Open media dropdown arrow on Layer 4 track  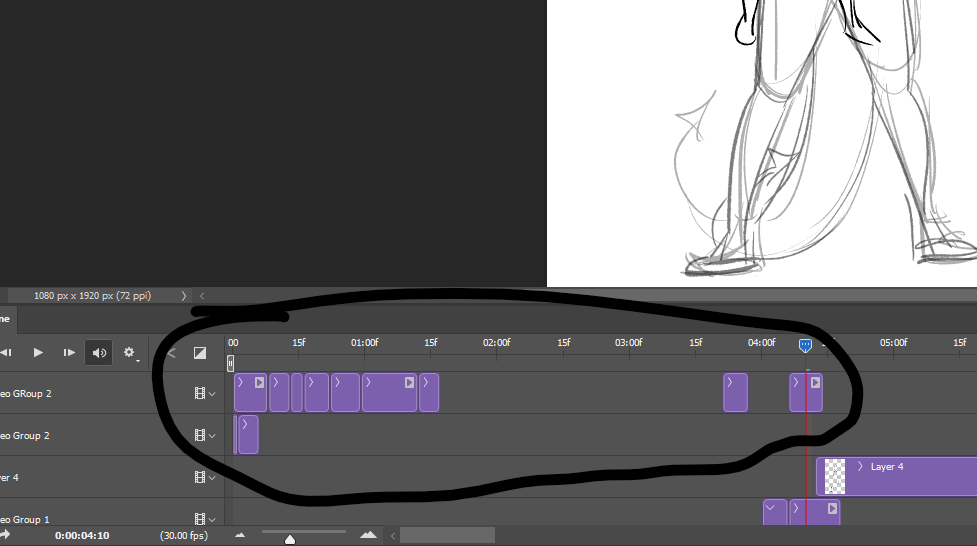(212, 478)
